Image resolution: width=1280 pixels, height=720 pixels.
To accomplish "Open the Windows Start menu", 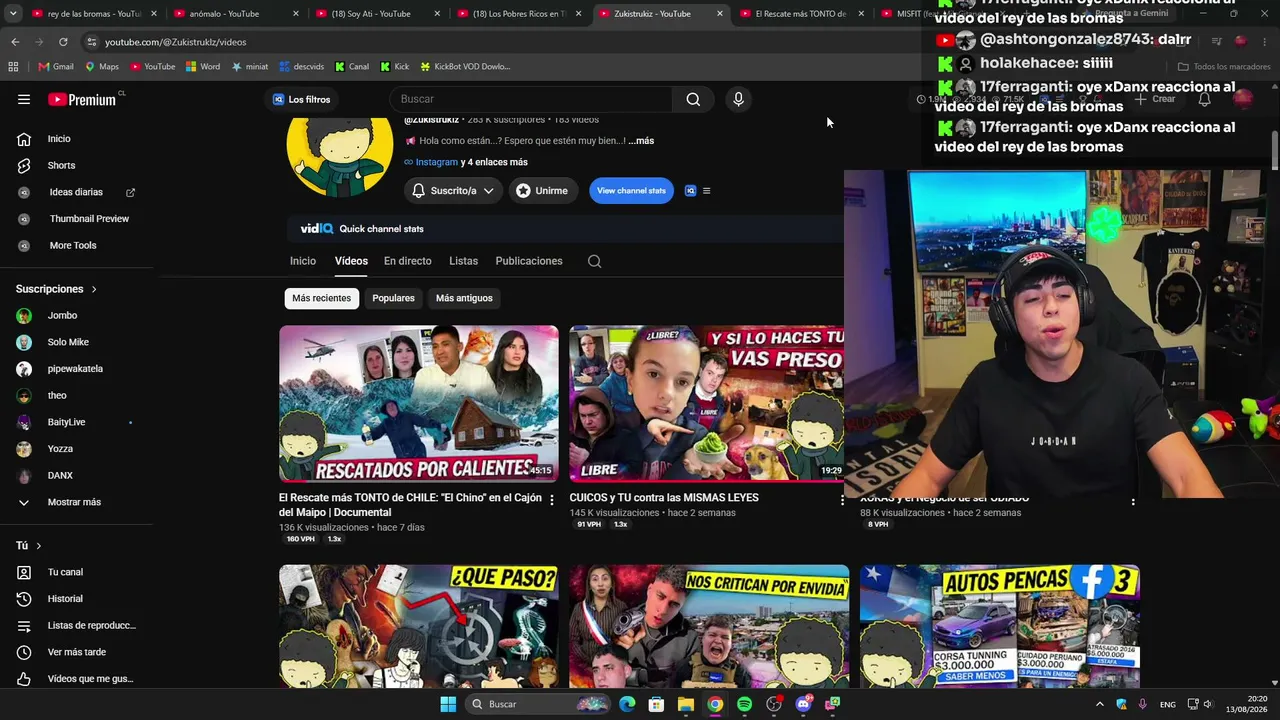I will (x=448, y=704).
